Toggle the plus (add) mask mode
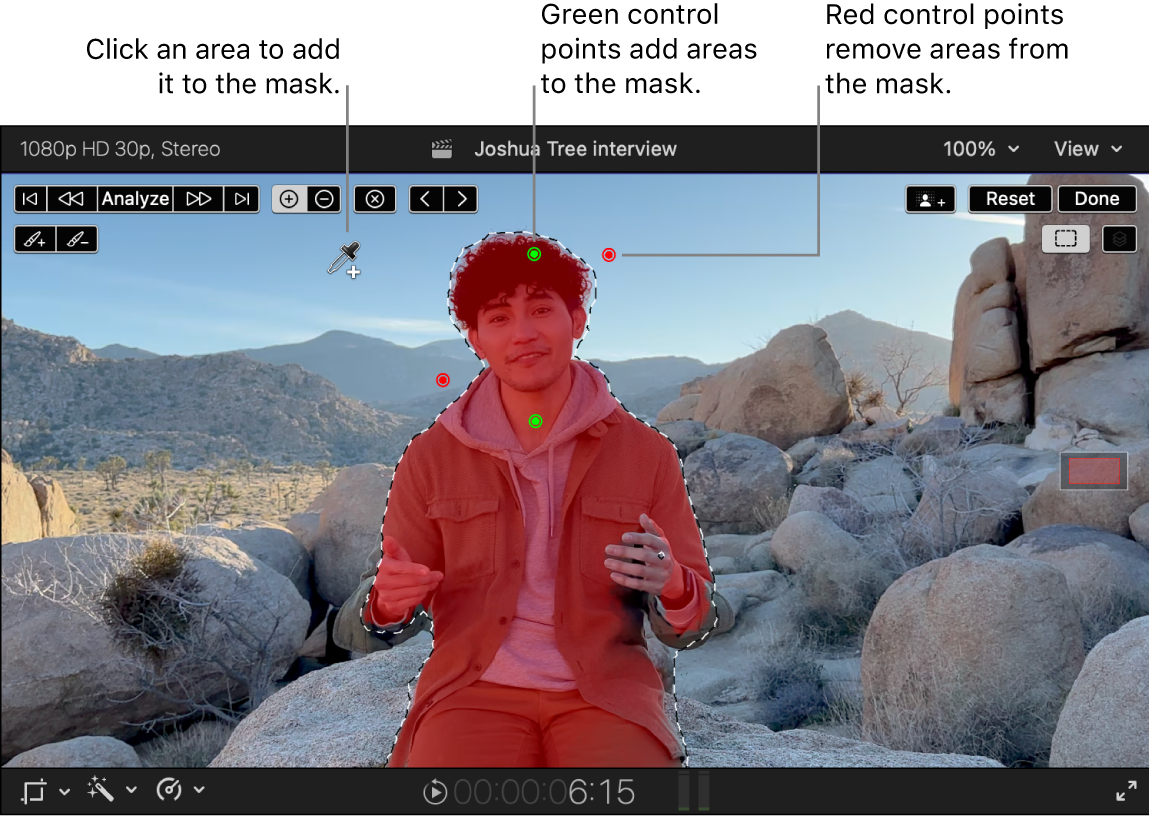The height and width of the screenshot is (818, 1150). [288, 198]
